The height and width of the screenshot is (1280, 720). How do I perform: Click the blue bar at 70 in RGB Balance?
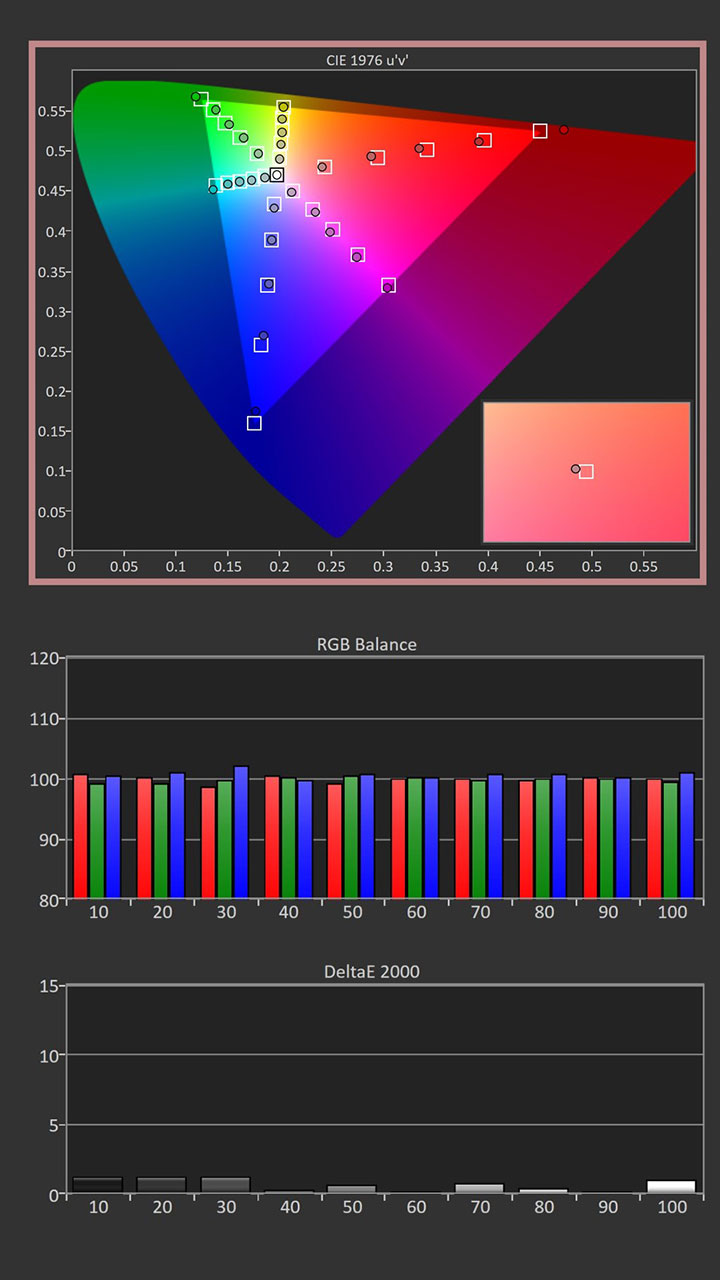pos(495,836)
